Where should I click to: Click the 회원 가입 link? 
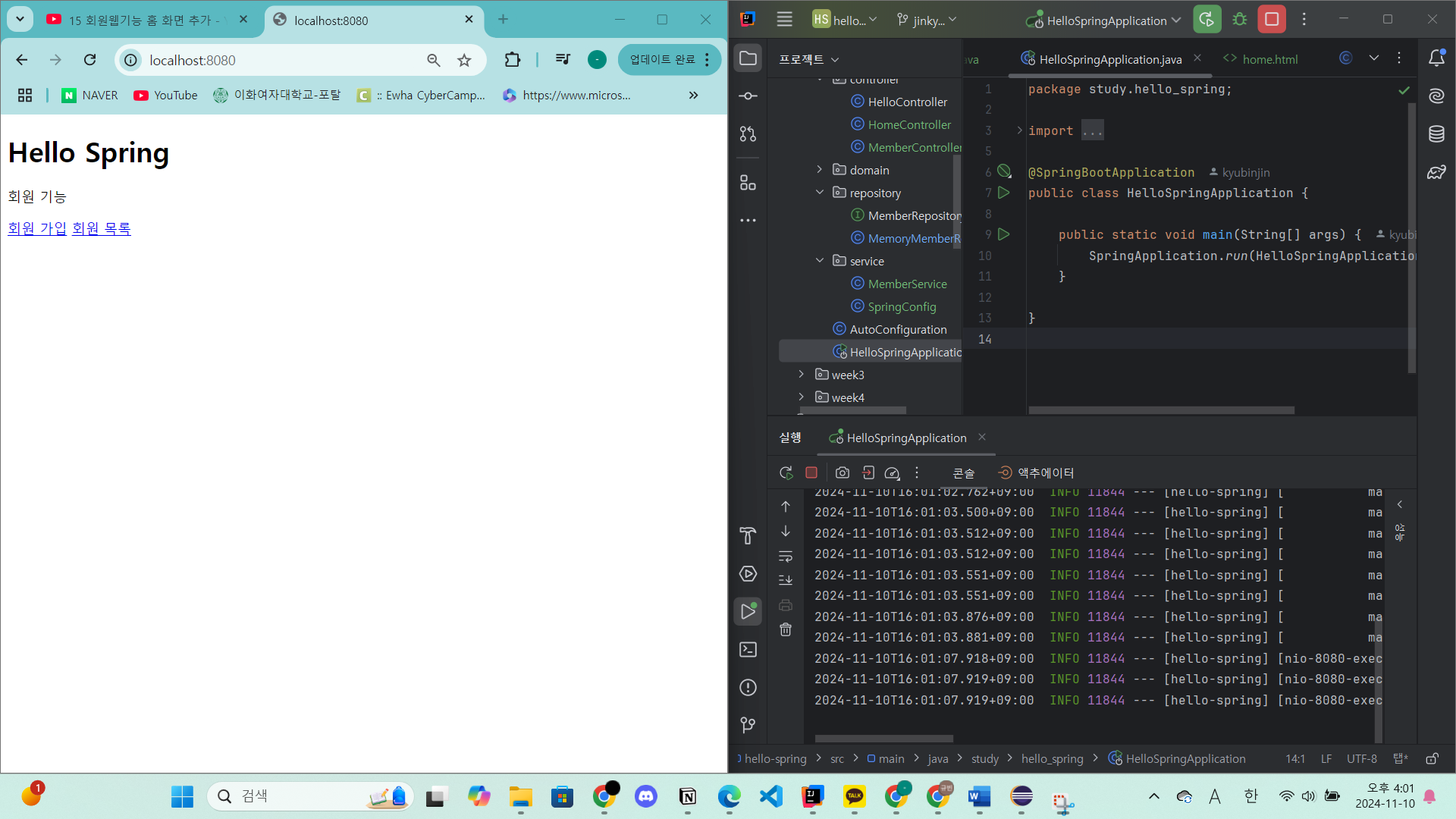coord(37,229)
